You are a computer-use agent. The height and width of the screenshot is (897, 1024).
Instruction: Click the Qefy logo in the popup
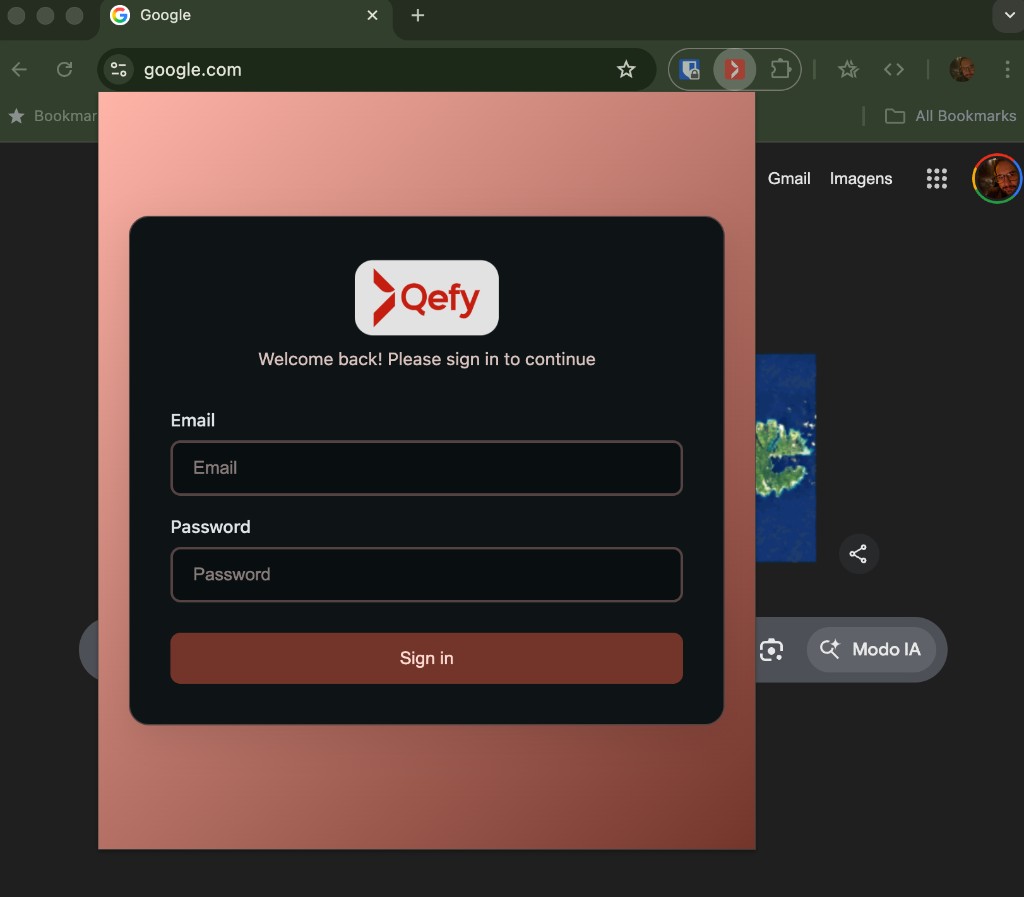(x=426, y=298)
